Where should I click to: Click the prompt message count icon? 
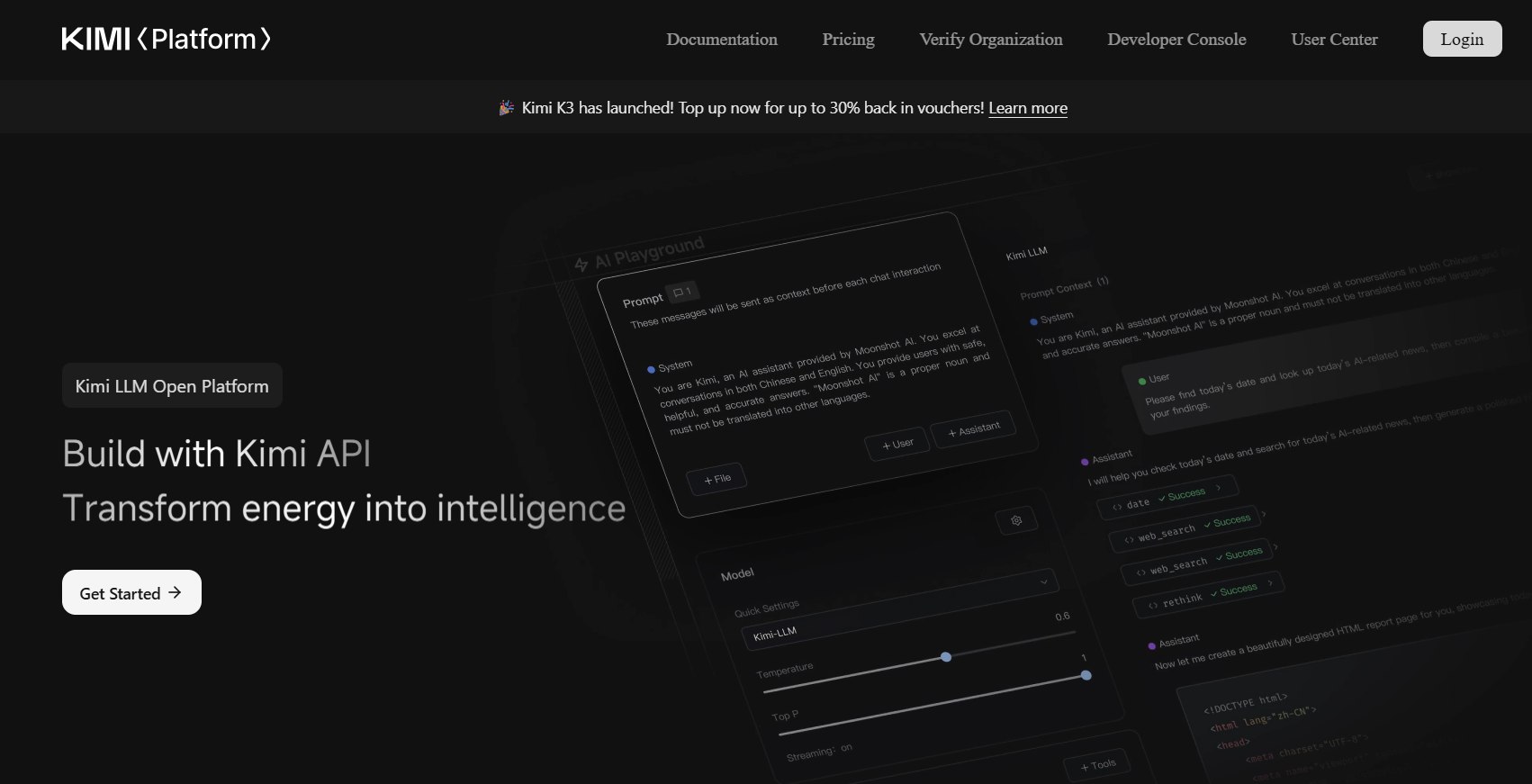coord(682,292)
